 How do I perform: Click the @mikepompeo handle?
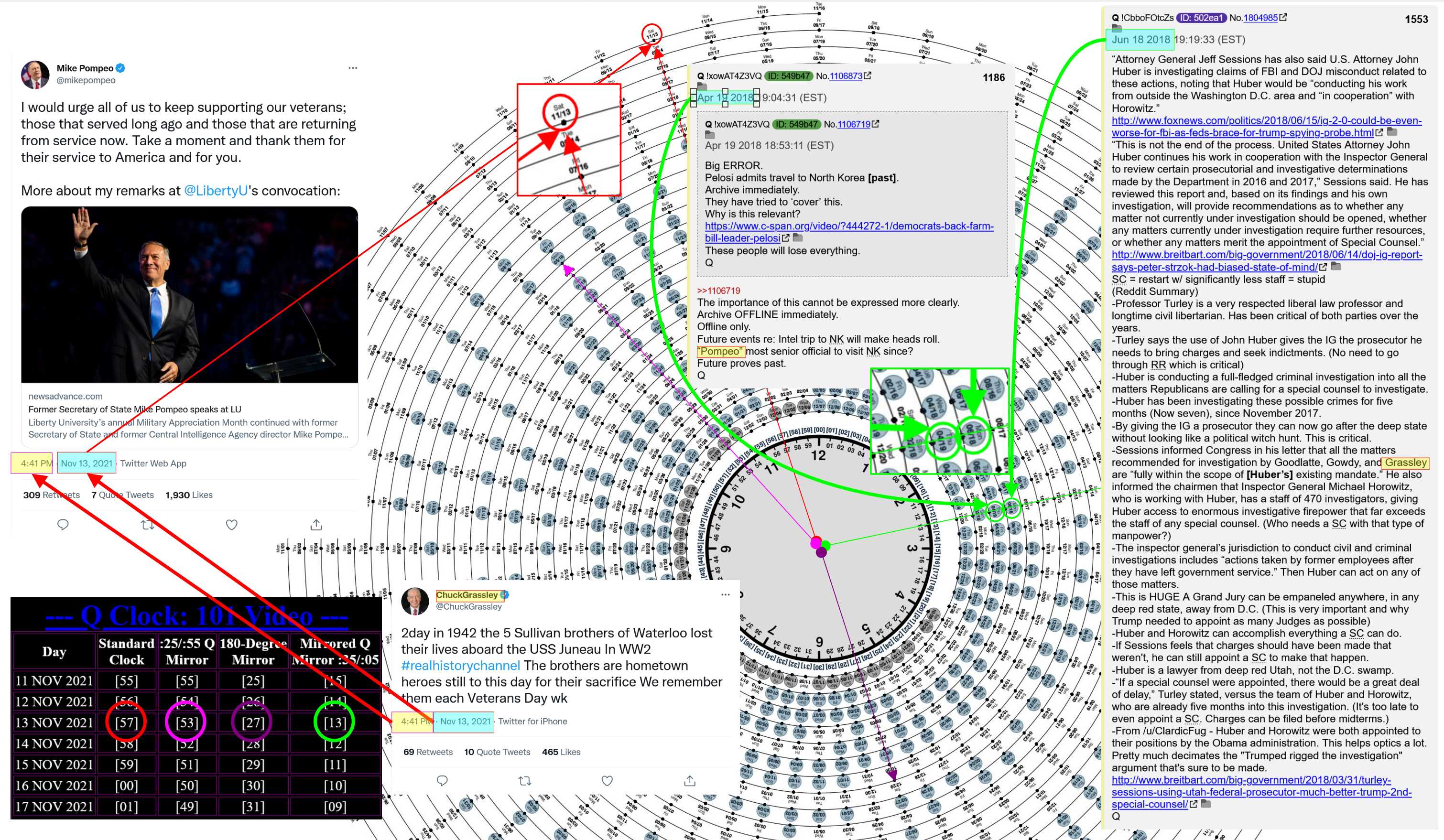coord(86,80)
